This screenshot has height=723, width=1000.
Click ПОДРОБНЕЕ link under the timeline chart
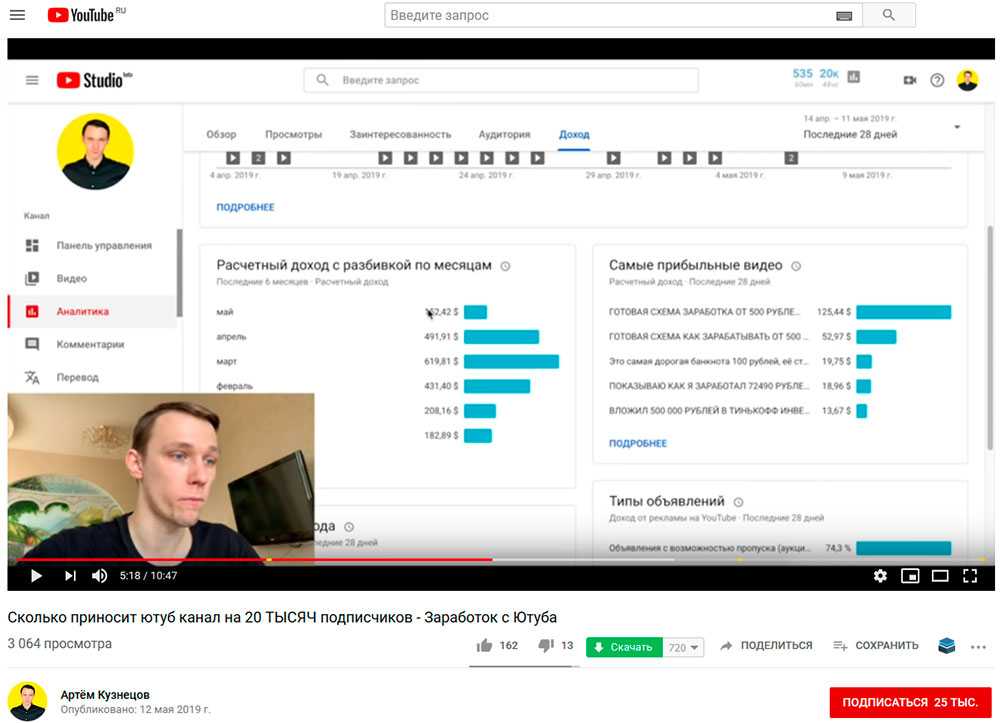tap(245, 207)
